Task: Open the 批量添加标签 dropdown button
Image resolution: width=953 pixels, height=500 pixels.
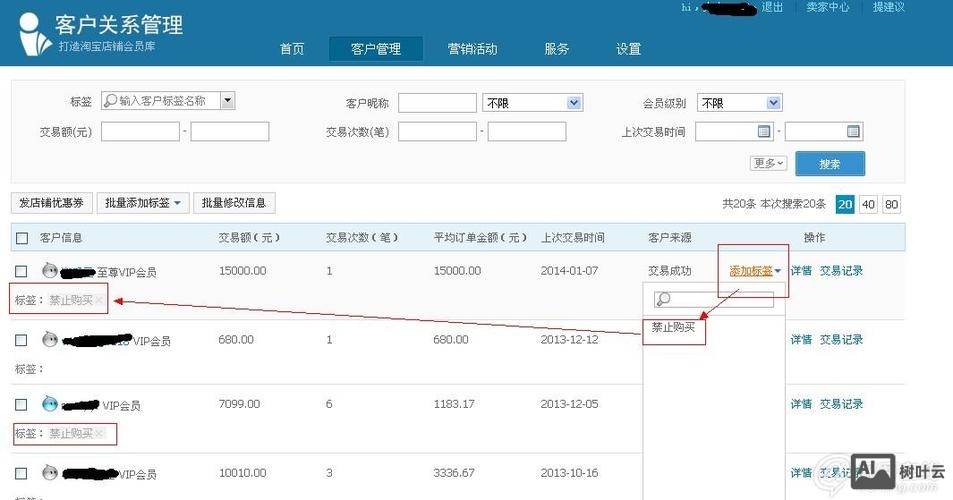Action: [x=143, y=203]
